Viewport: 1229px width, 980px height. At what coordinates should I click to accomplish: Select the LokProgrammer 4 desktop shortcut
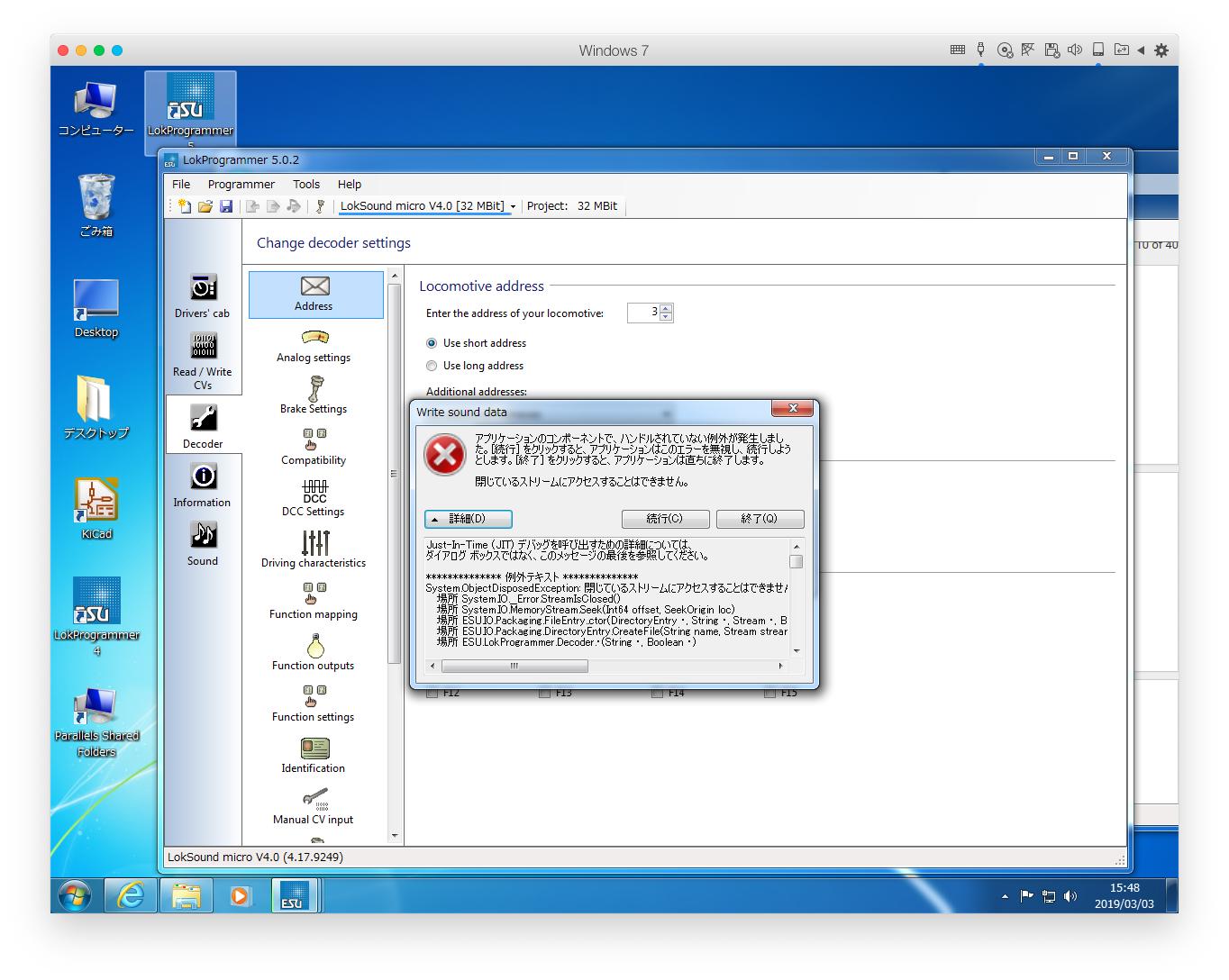(x=96, y=617)
